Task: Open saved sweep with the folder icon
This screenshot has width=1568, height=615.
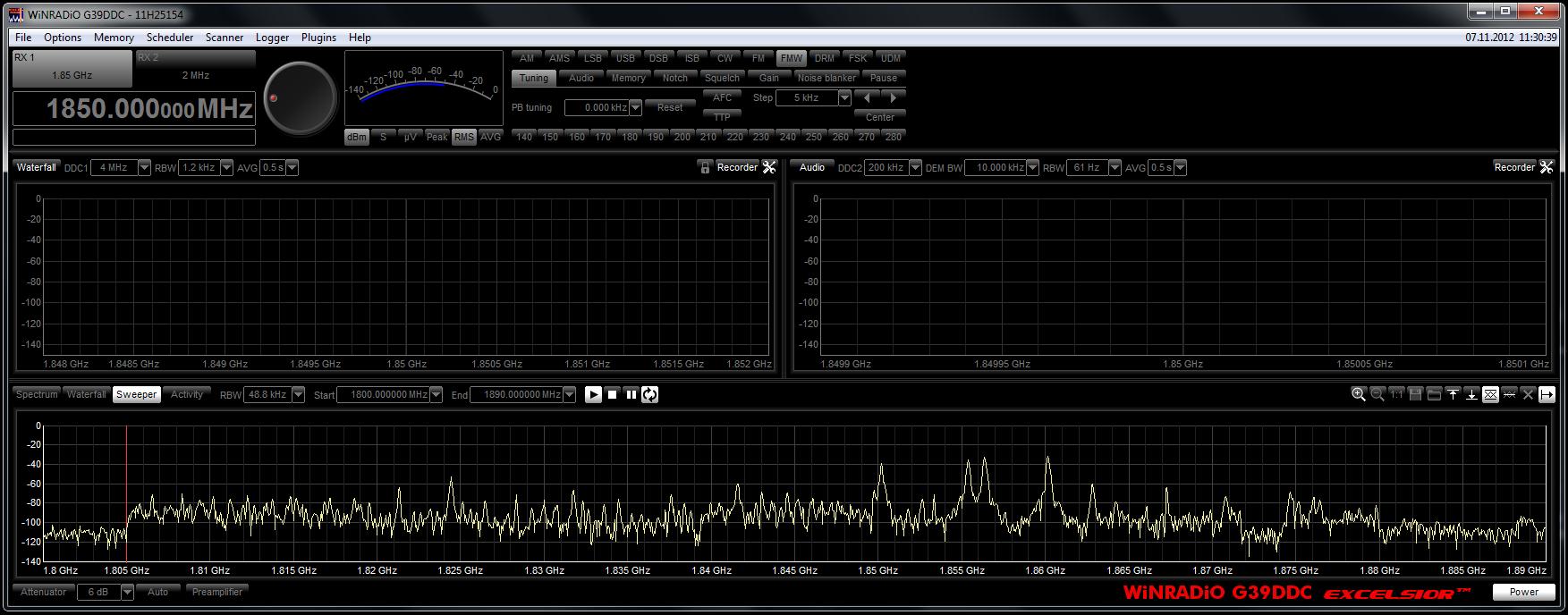Action: 1434,394
